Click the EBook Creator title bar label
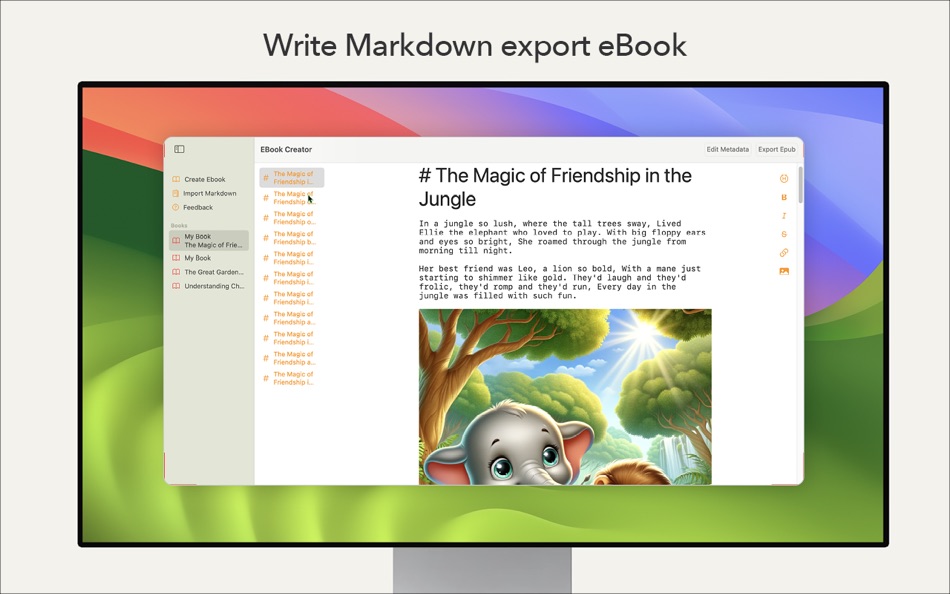 (285, 148)
